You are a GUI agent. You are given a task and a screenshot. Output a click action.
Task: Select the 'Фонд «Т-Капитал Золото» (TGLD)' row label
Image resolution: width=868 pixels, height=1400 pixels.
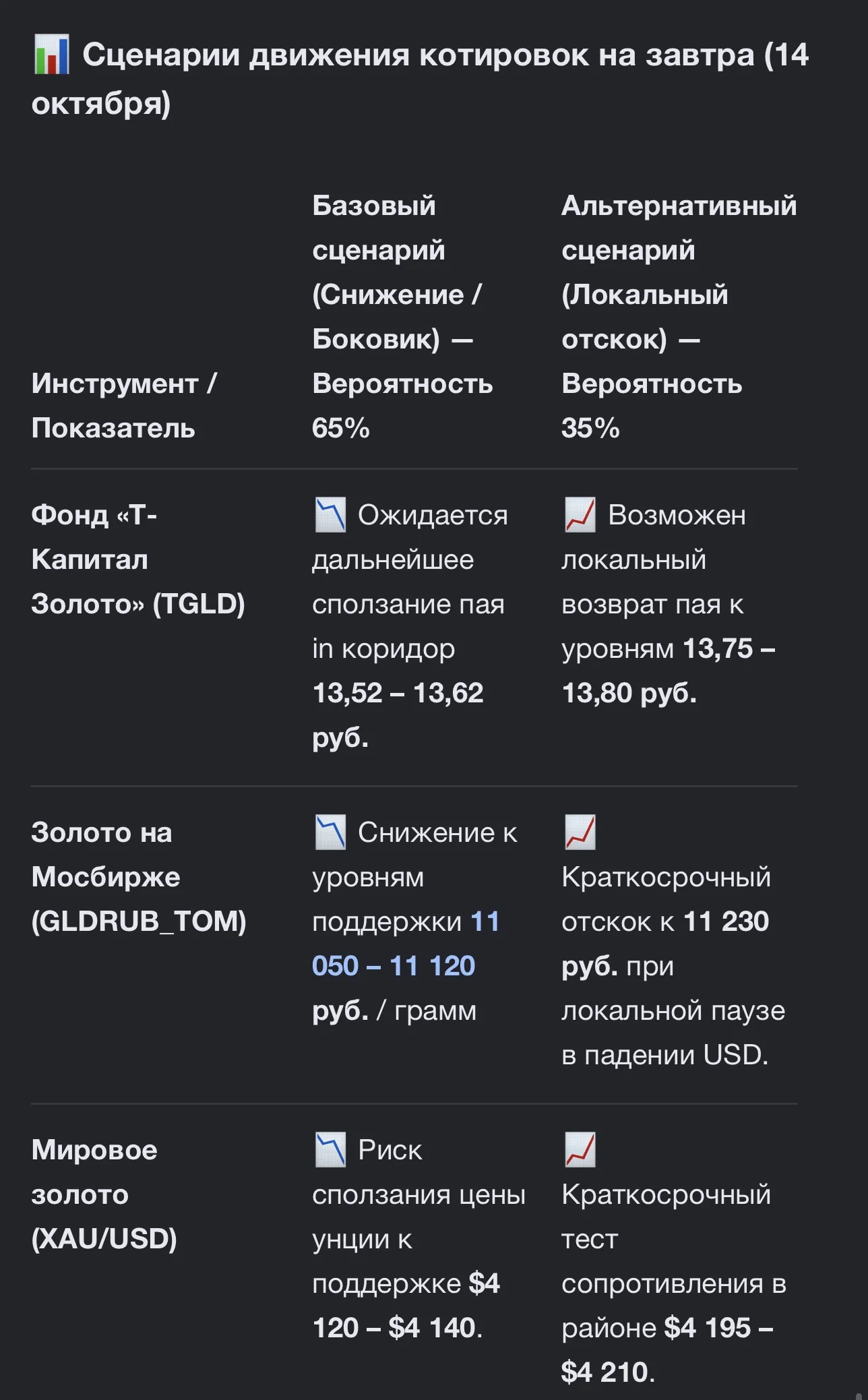138,559
